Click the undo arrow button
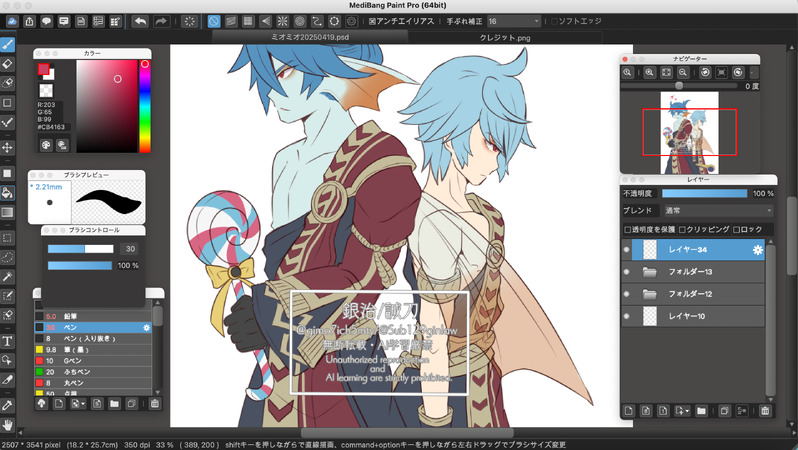Viewport: 798px width, 450px height. point(140,21)
